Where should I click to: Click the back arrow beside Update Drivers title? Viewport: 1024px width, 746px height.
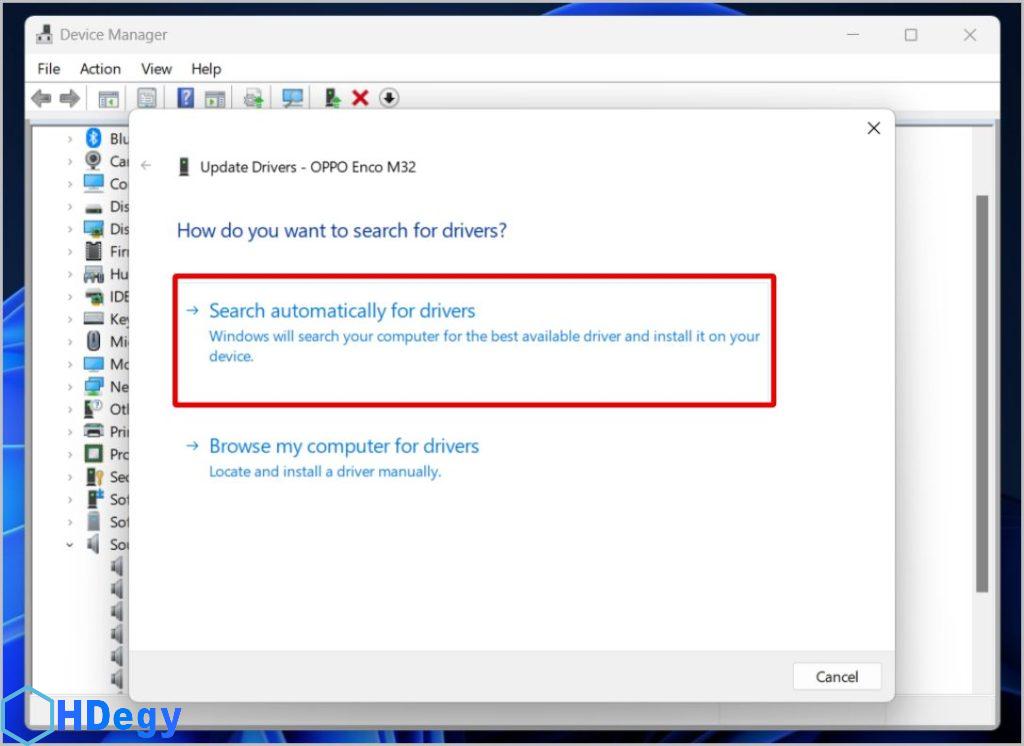tap(147, 166)
